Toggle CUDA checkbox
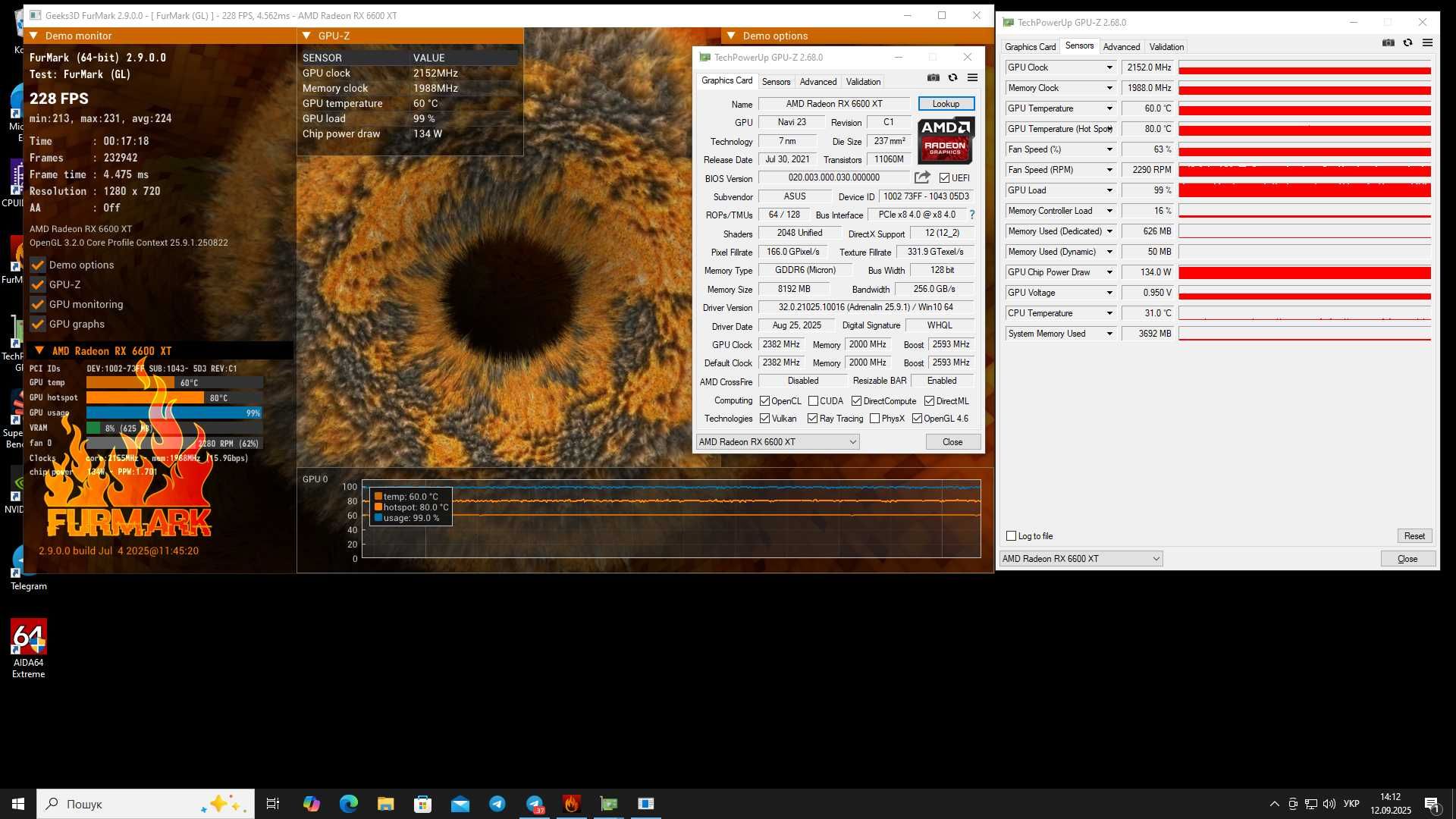Screen dimensions: 1456x819 click(813, 401)
